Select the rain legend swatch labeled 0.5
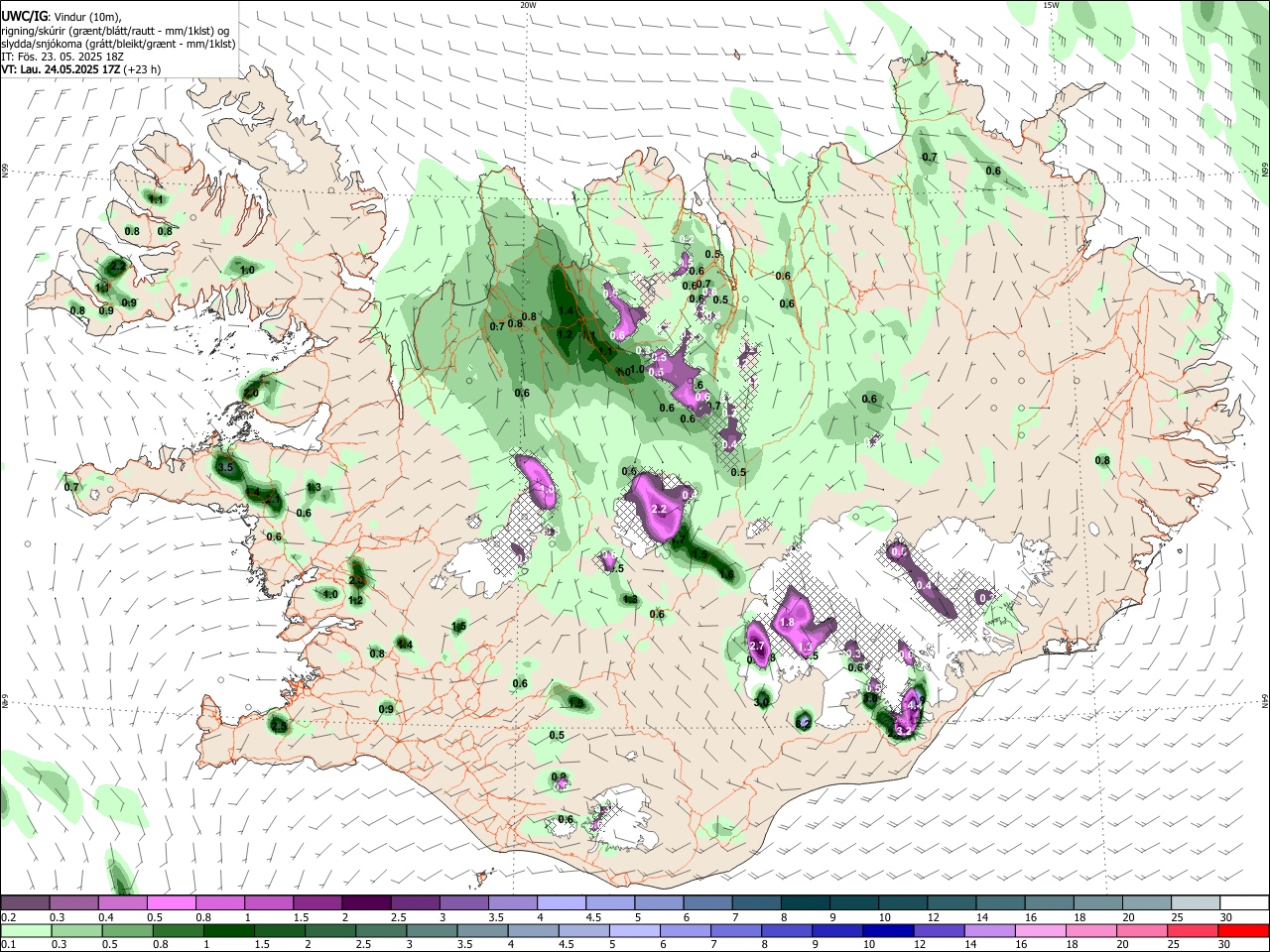The image size is (1270, 952). 127,930
